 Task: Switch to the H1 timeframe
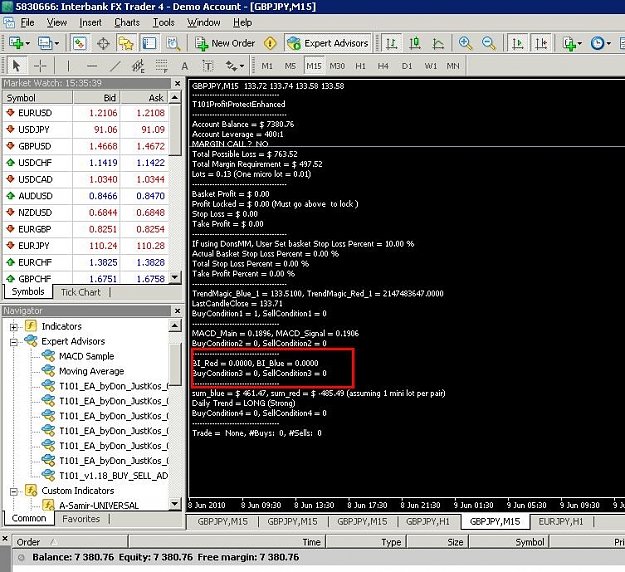pos(360,66)
